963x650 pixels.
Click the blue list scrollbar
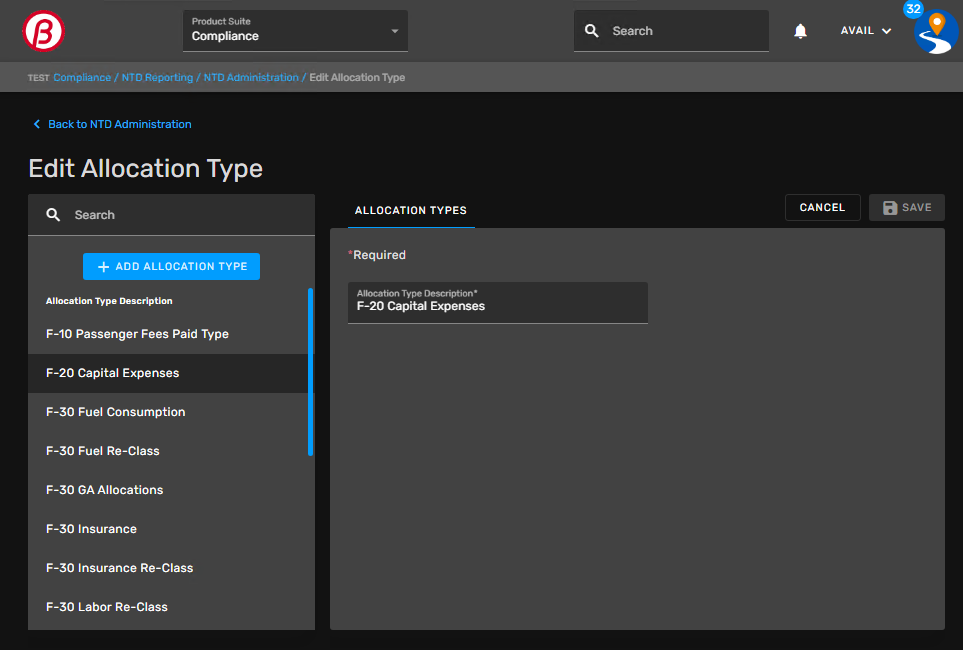310,372
